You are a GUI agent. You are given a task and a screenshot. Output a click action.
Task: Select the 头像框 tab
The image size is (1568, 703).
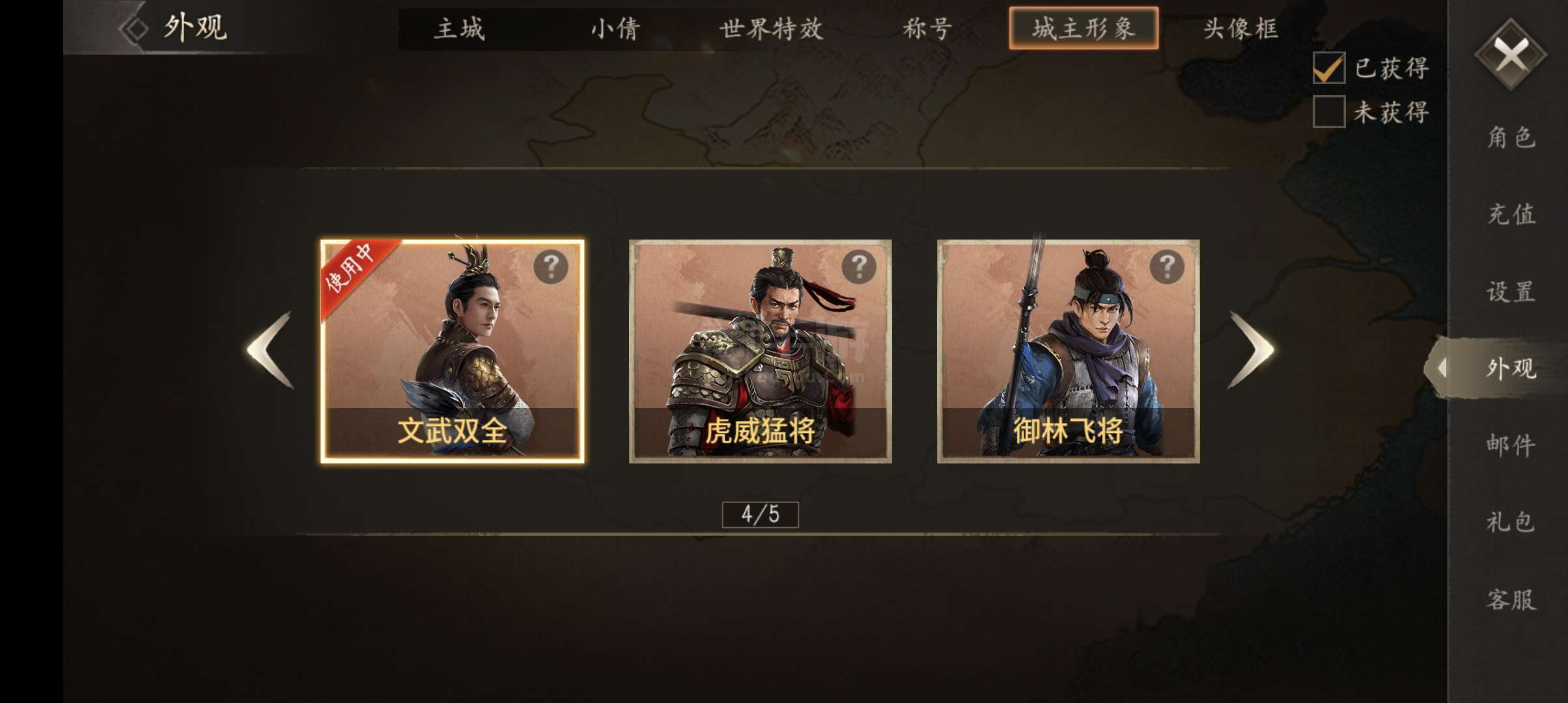coord(1240,29)
